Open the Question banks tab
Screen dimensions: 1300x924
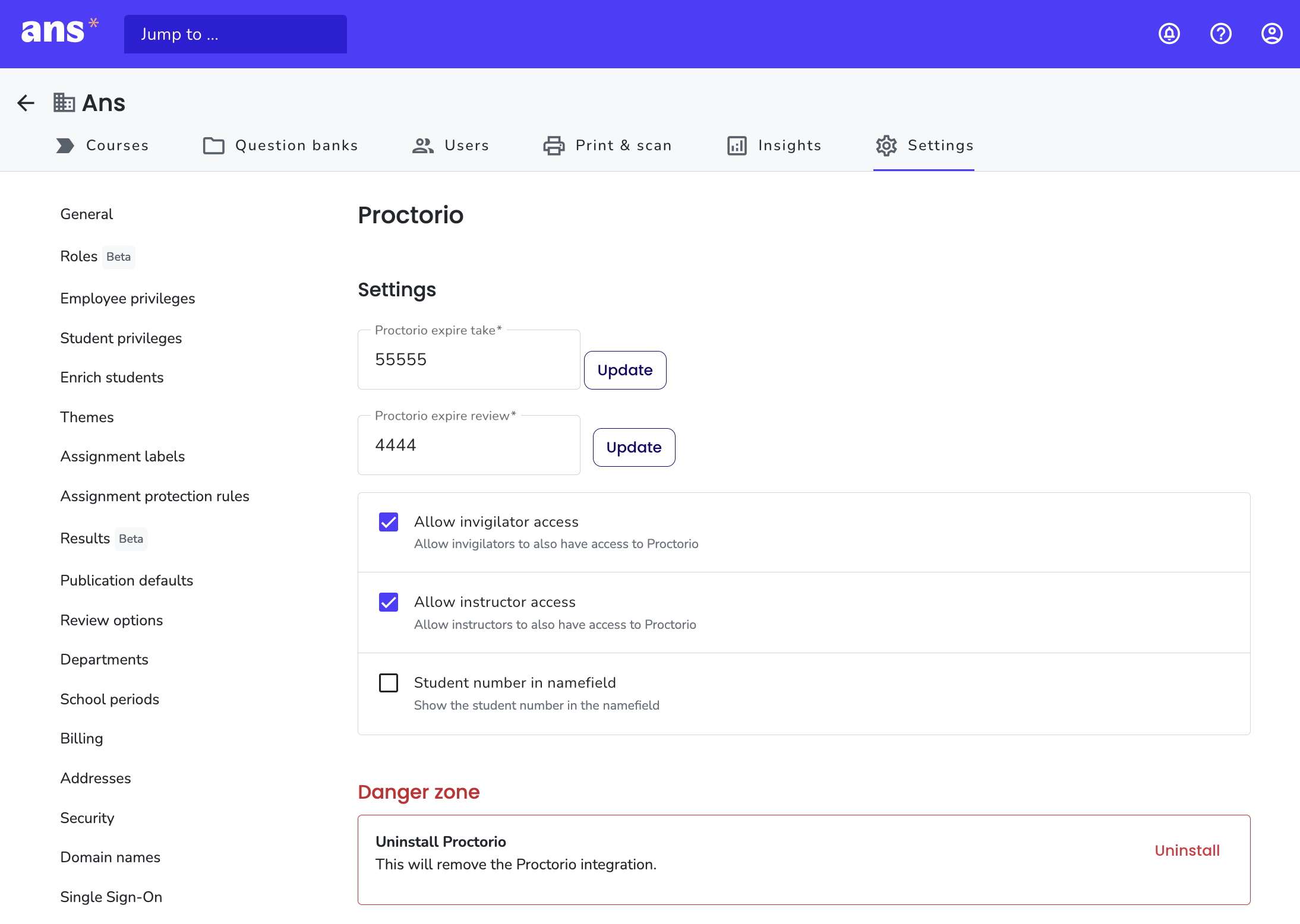click(280, 145)
